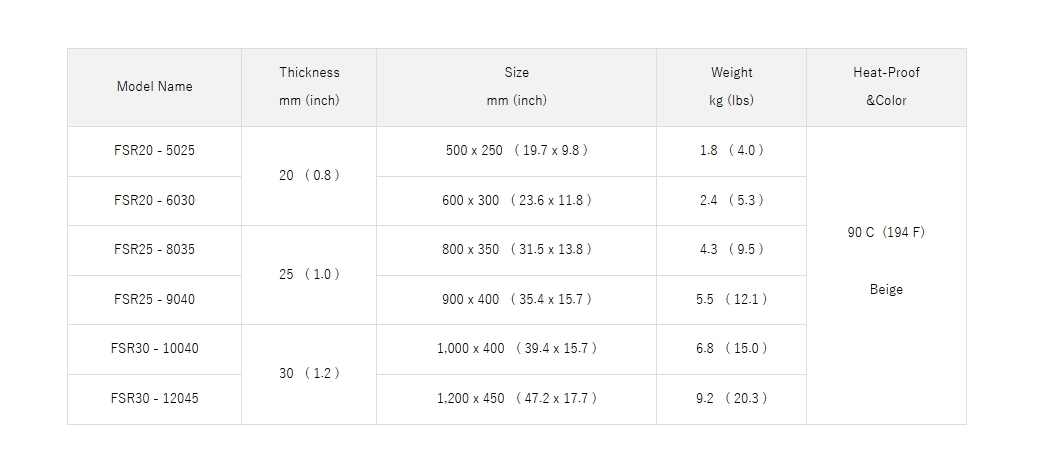1047x456 pixels.
Task: Click model FSR30 - 10040 cell
Action: [154, 349]
